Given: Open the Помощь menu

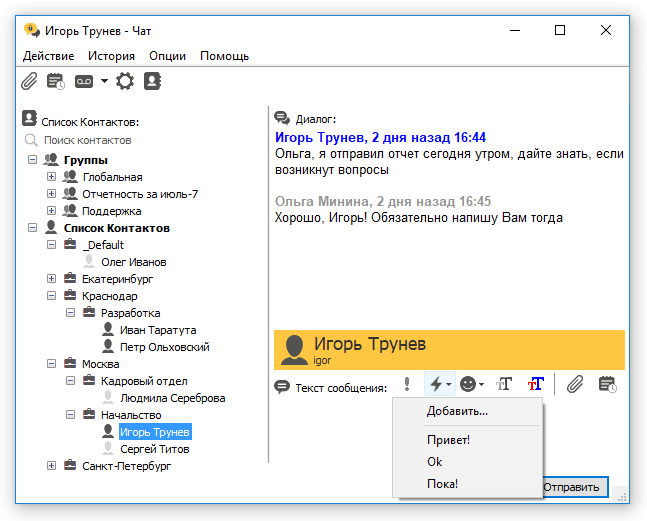Looking at the screenshot, I should click(224, 56).
